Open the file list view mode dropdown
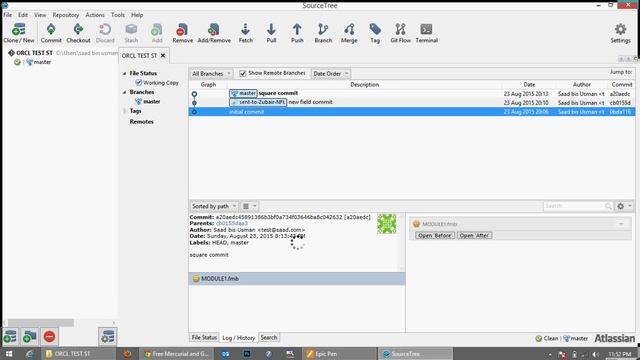The image size is (640, 360). coord(249,206)
